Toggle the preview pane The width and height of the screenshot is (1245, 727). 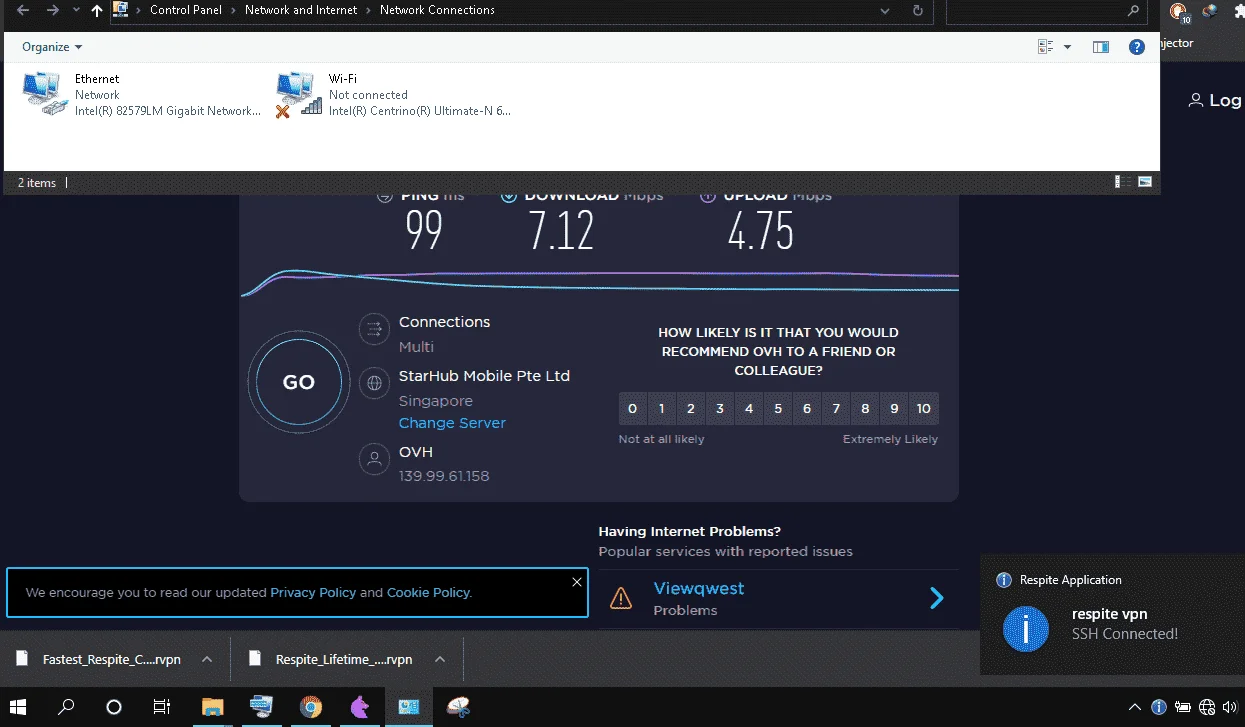click(x=1101, y=47)
